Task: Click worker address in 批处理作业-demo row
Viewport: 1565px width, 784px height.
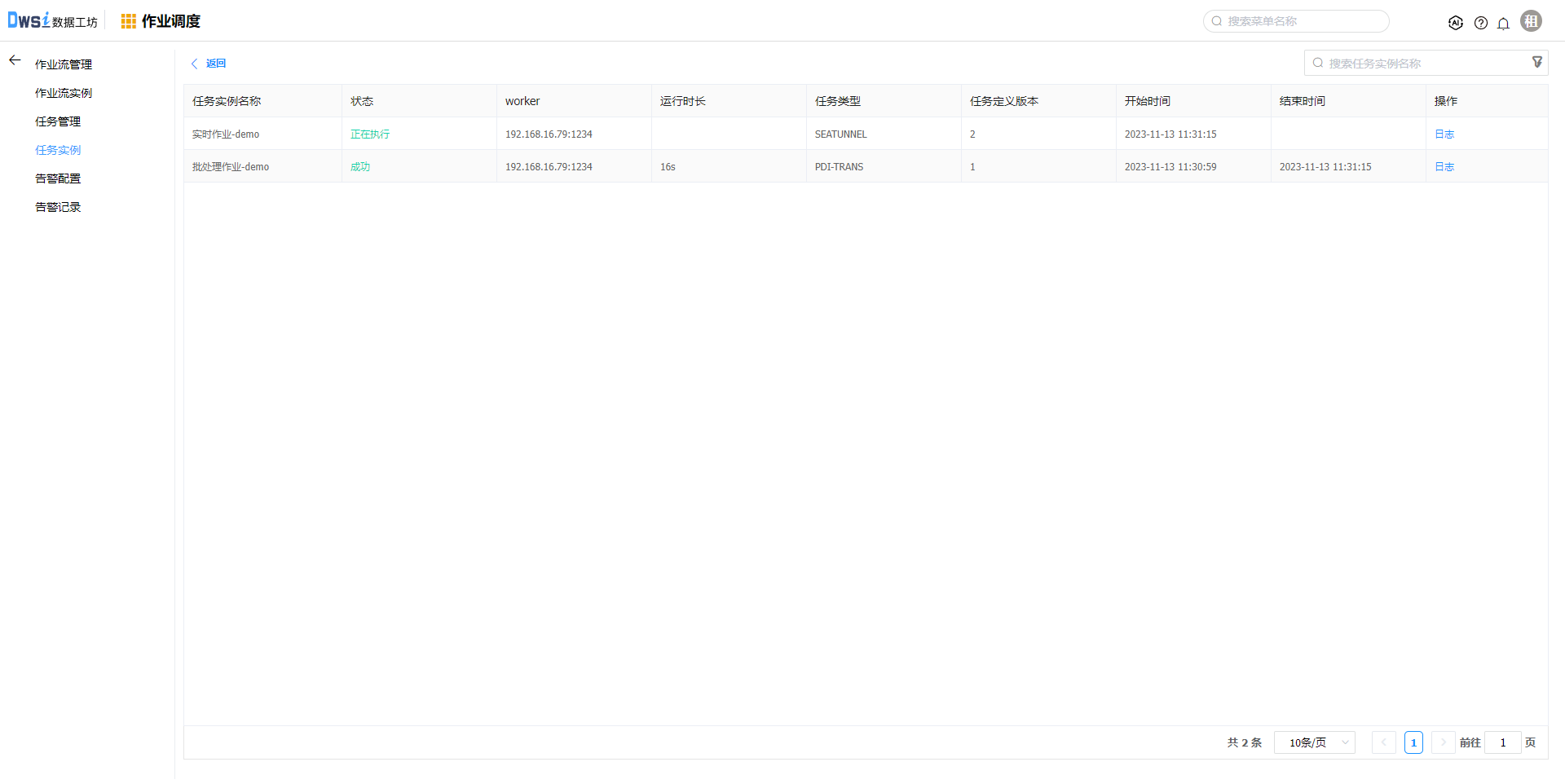Action: click(549, 167)
